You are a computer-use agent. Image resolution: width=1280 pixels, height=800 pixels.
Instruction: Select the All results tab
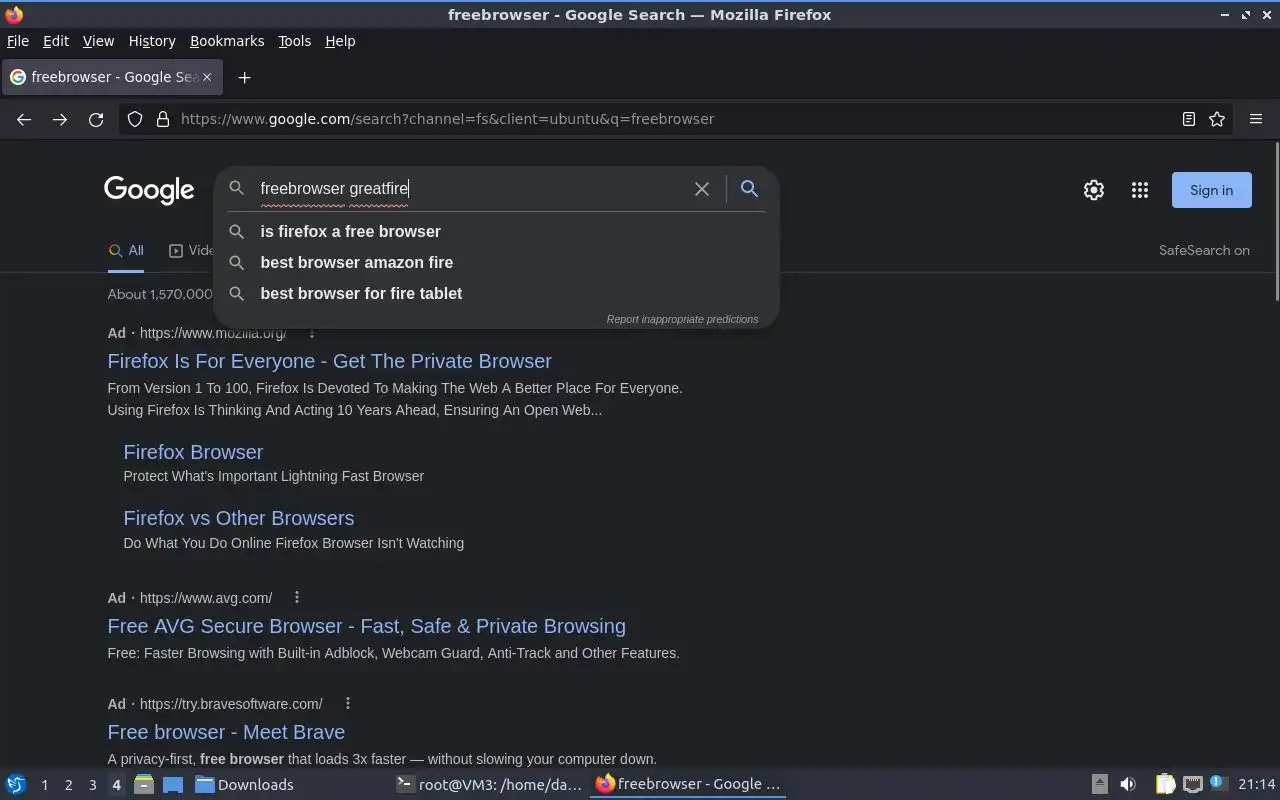pyautogui.click(x=126, y=251)
